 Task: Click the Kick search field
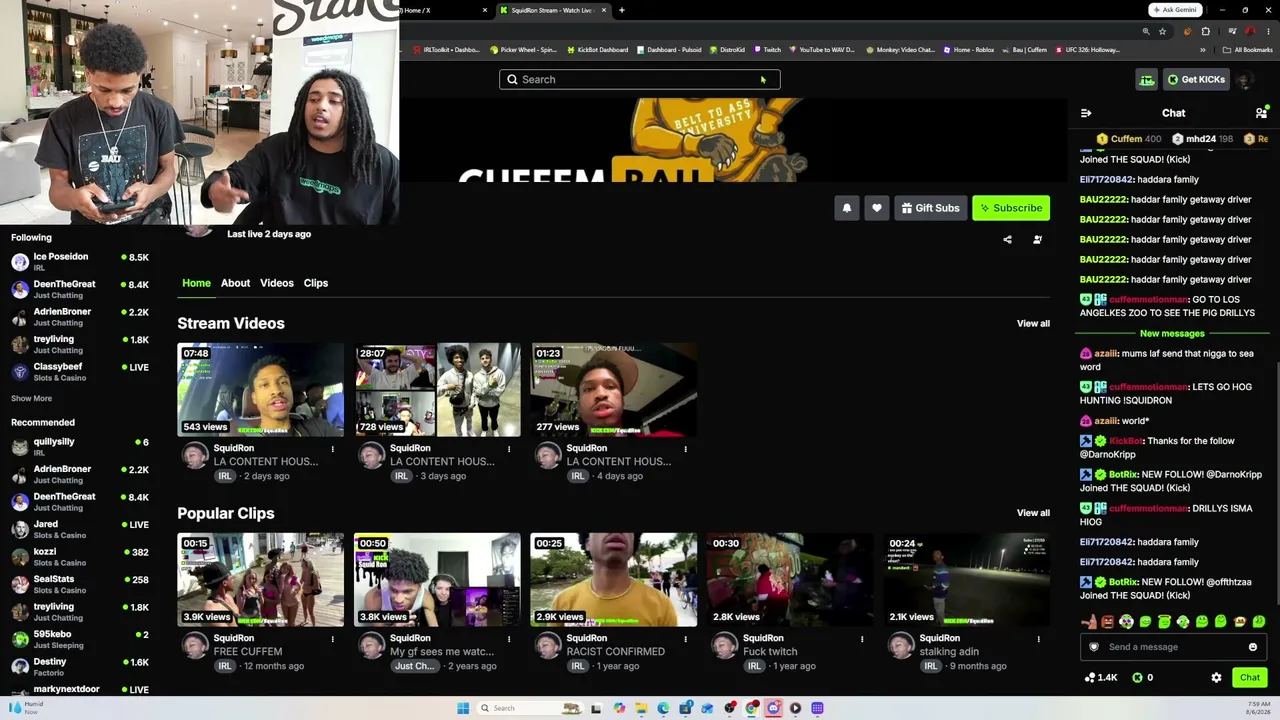tap(640, 80)
